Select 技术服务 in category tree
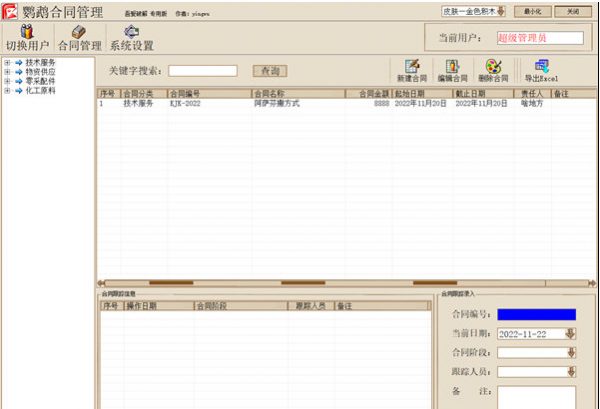 40,62
